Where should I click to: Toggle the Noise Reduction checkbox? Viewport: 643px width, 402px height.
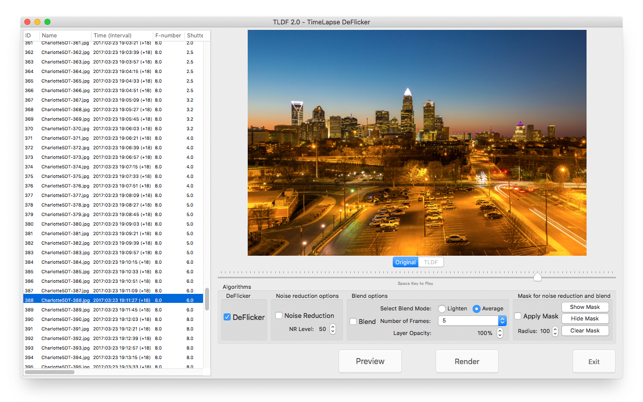click(x=279, y=316)
